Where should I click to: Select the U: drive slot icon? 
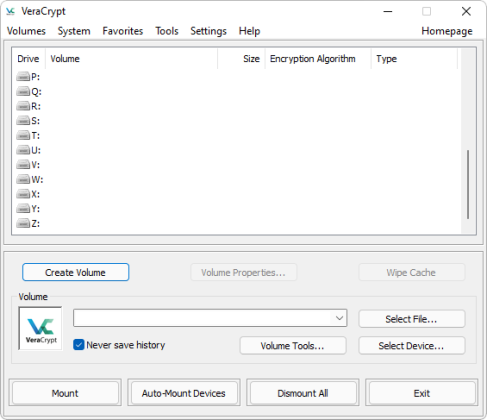tap(23, 150)
